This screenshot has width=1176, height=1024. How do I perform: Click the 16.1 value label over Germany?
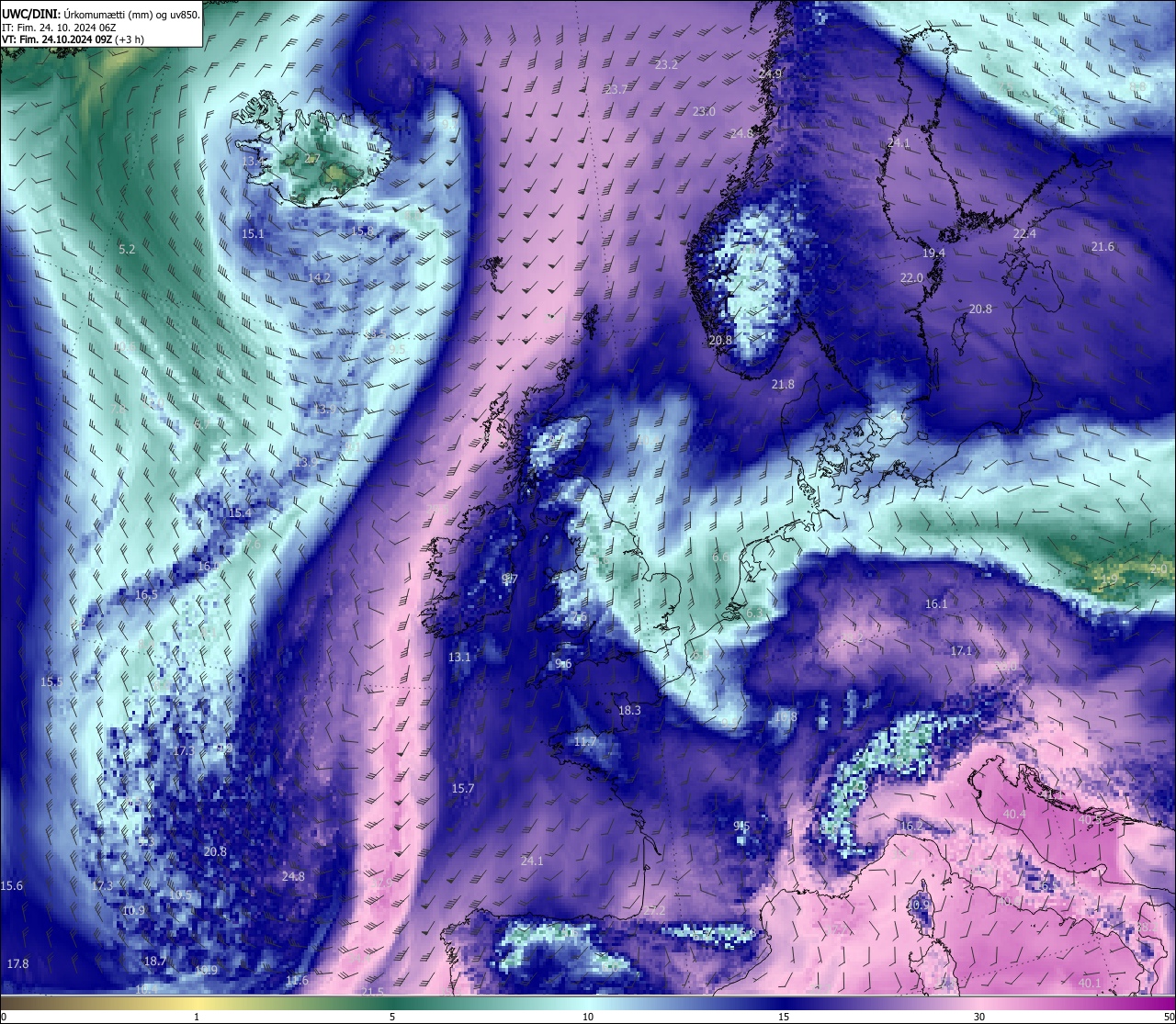[x=935, y=603]
